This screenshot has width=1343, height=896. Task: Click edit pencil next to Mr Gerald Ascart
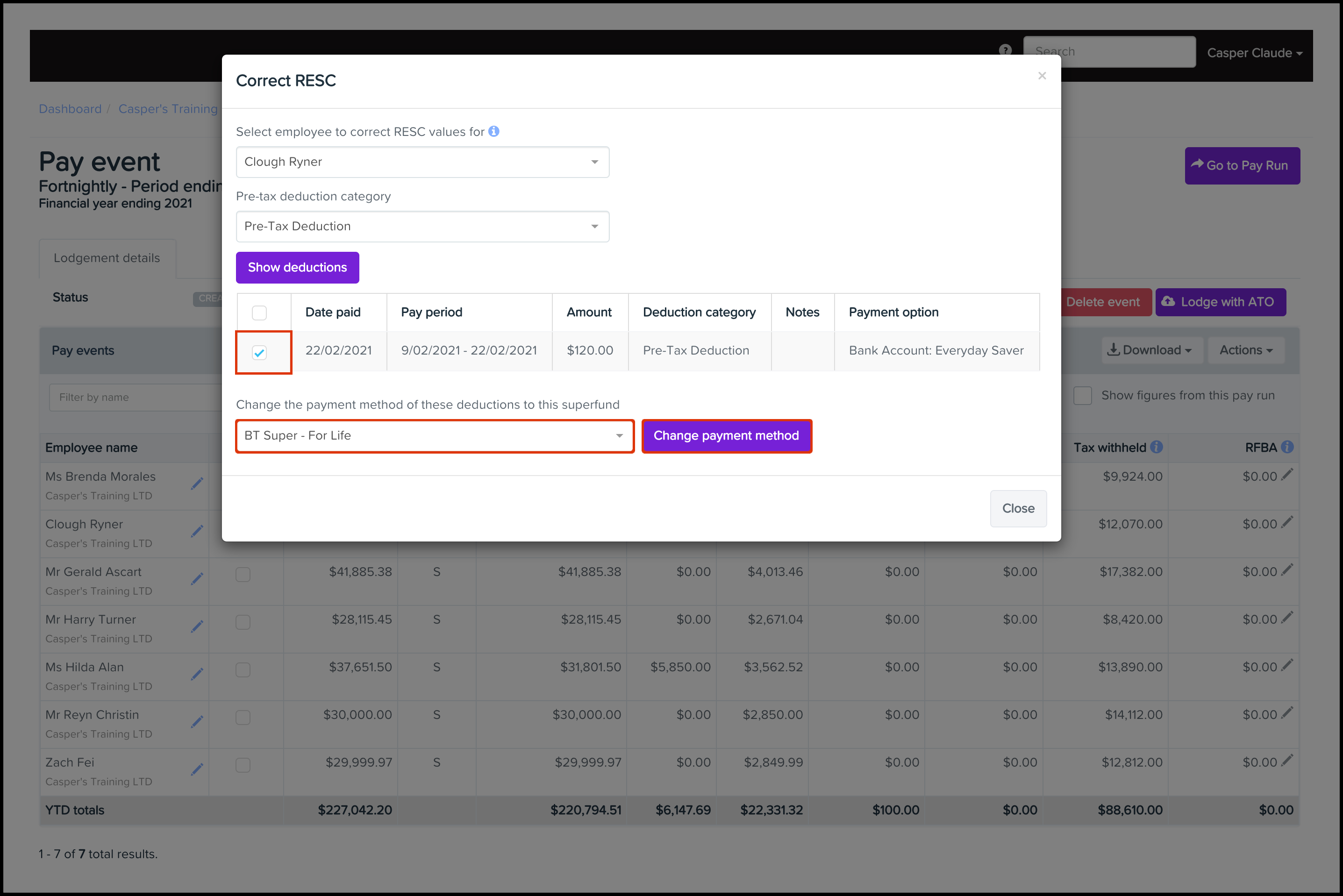coord(197,579)
